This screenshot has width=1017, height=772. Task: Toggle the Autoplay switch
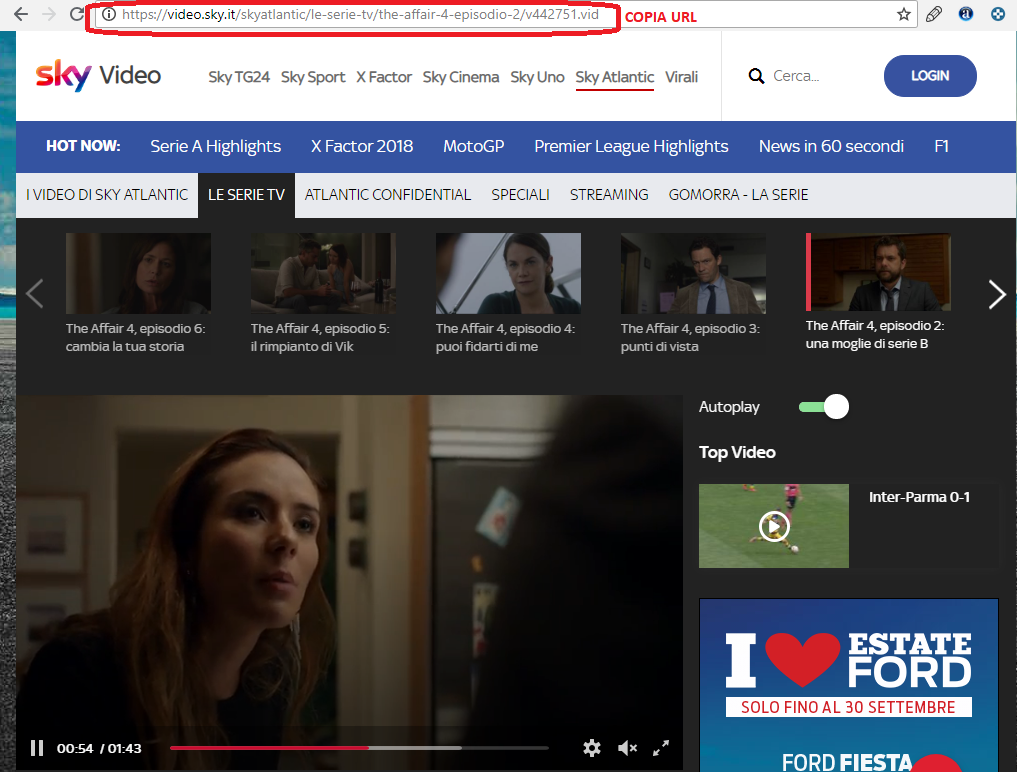click(824, 407)
